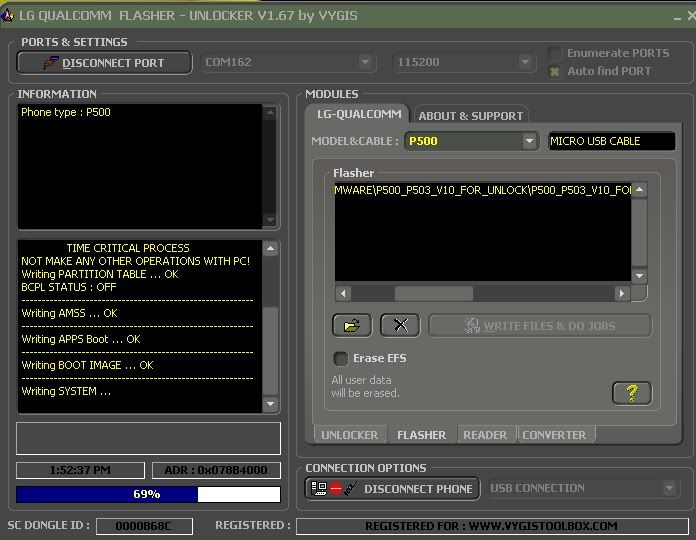The height and width of the screenshot is (540, 696).
Task: Click the REGISTERED FOR WWW.VYGISTOOLBOX.COM field
Action: click(x=492, y=526)
